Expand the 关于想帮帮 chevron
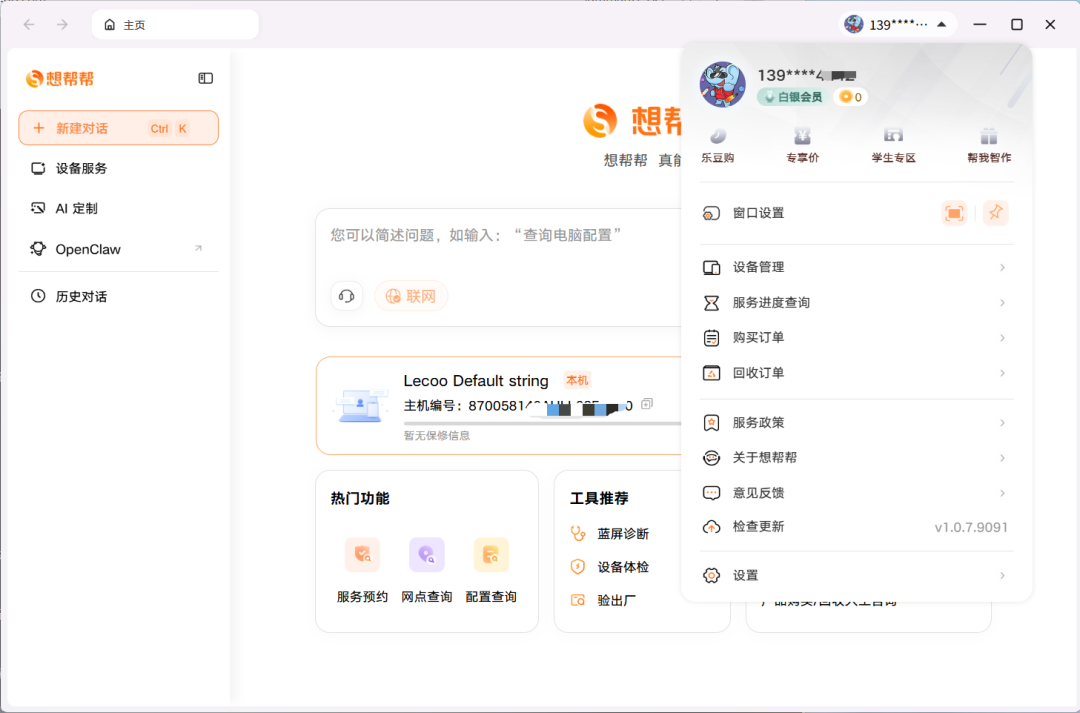 click(1002, 457)
